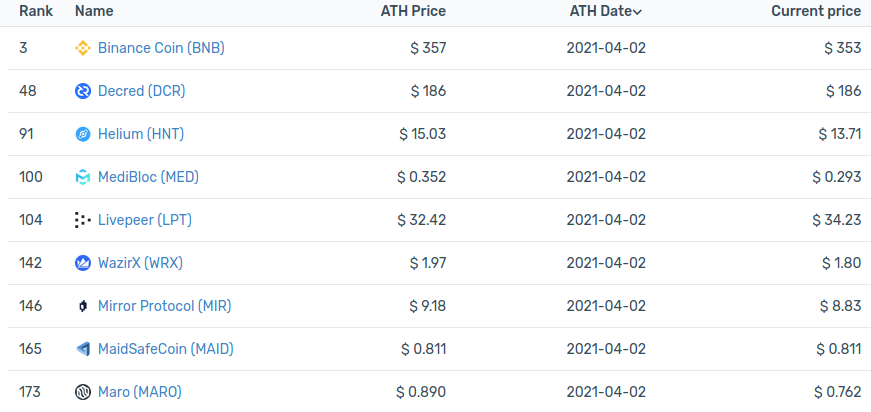The width and height of the screenshot is (871, 412).
Task: Click the MediBloc logo icon
Action: tap(82, 177)
